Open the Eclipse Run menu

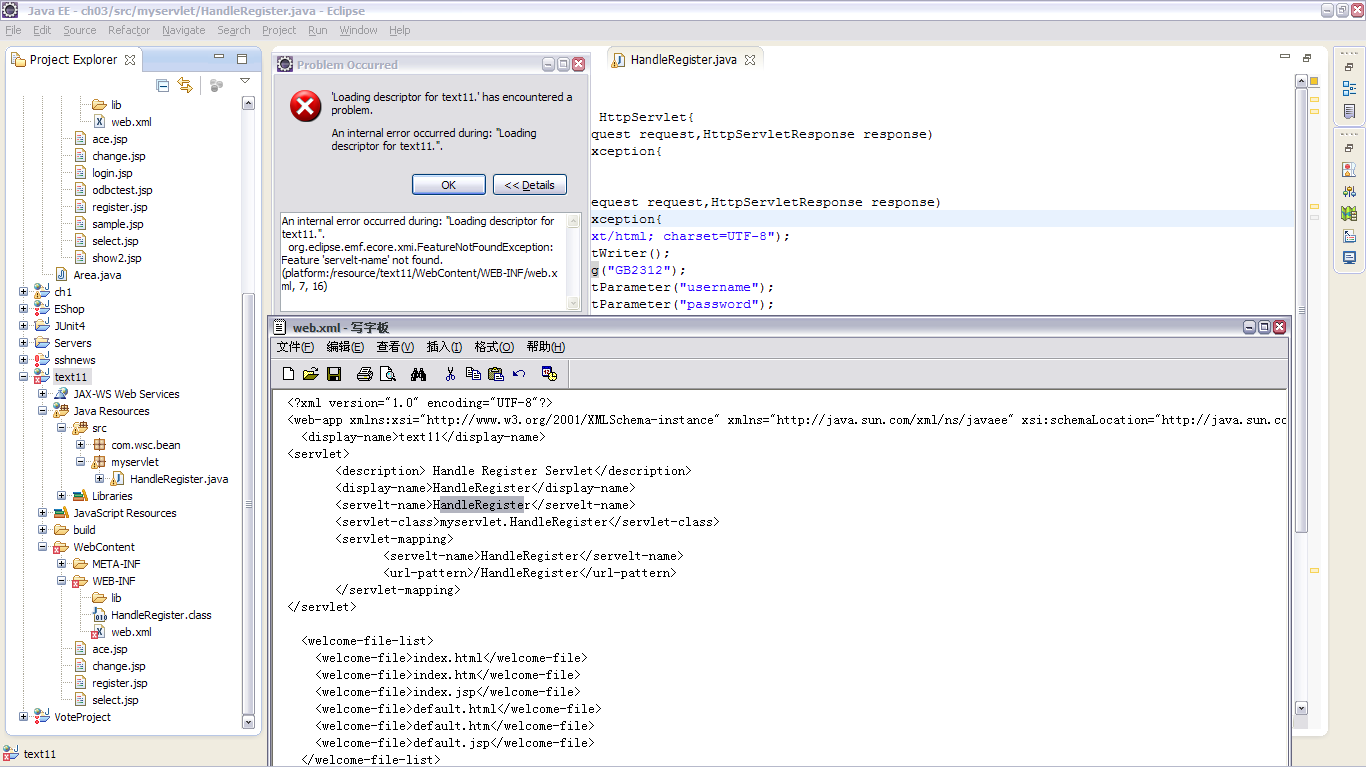[318, 30]
